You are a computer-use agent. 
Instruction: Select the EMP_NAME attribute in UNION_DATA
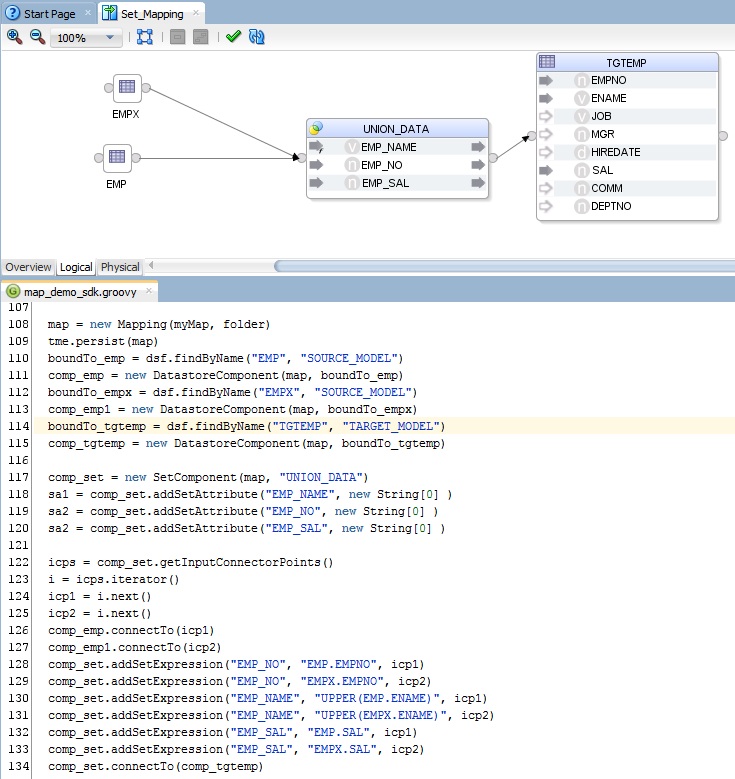tap(388, 147)
